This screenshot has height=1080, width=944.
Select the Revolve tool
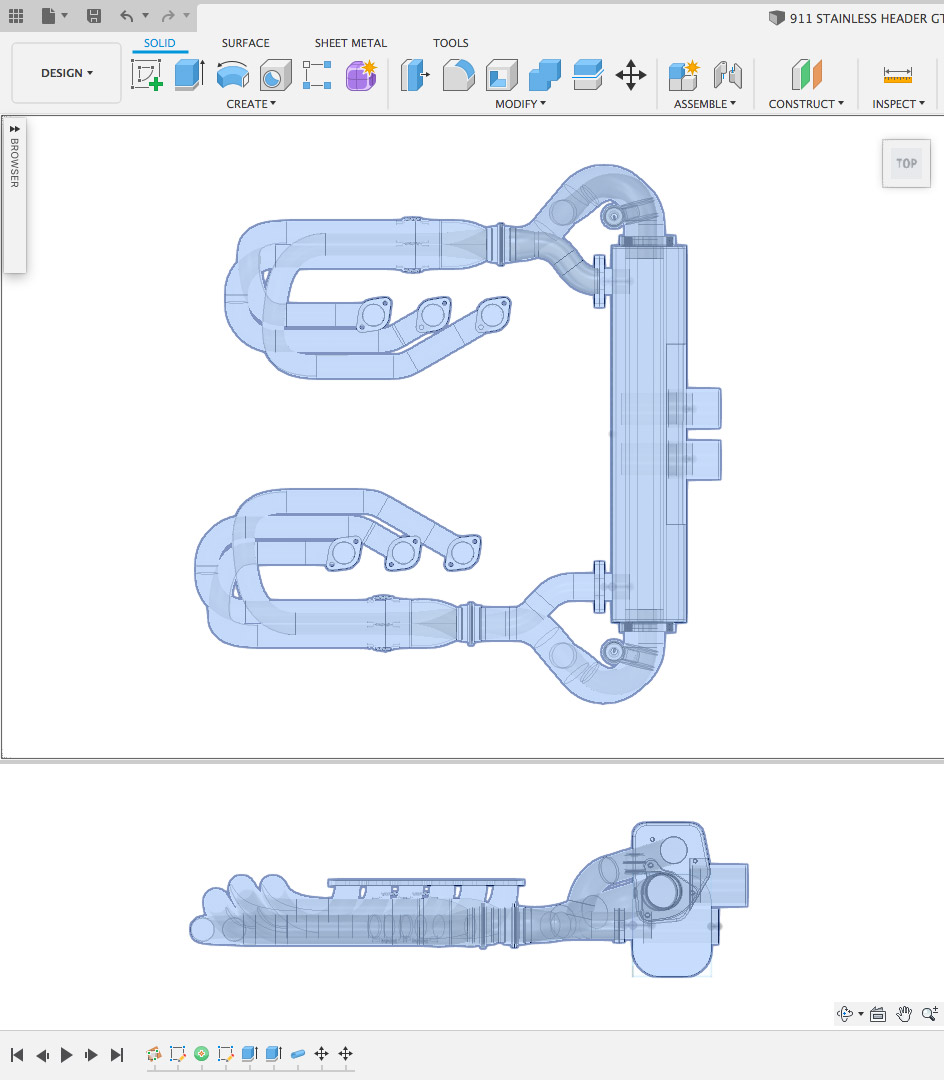point(233,74)
